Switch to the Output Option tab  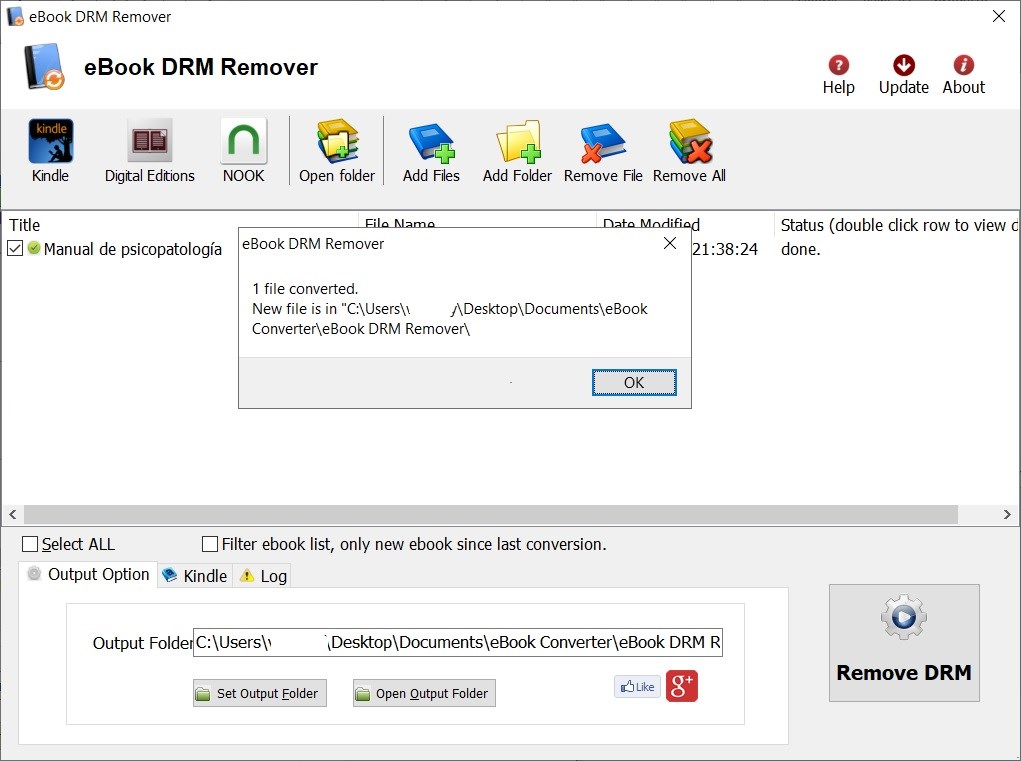[x=88, y=574]
